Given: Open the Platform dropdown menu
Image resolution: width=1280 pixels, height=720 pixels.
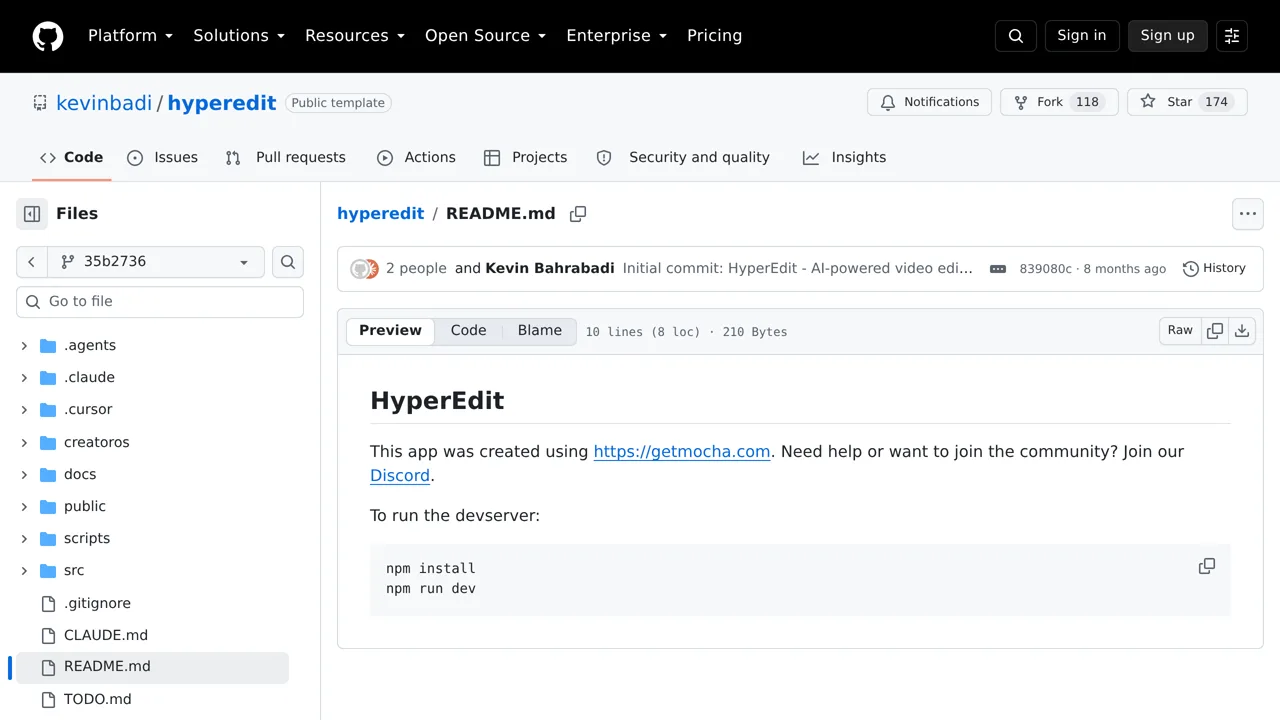Looking at the screenshot, I should [x=131, y=36].
